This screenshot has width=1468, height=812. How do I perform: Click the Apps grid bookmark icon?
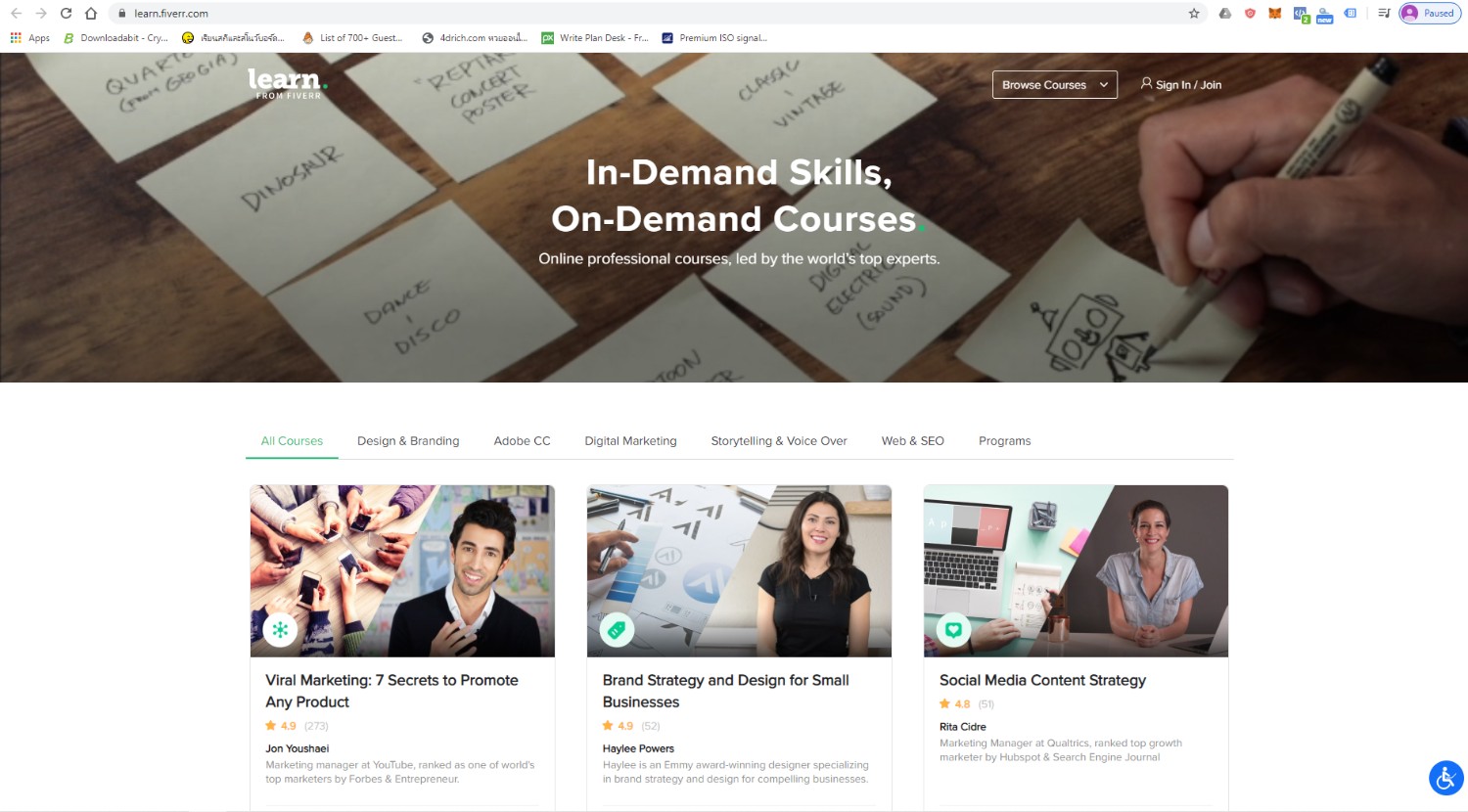click(16, 38)
